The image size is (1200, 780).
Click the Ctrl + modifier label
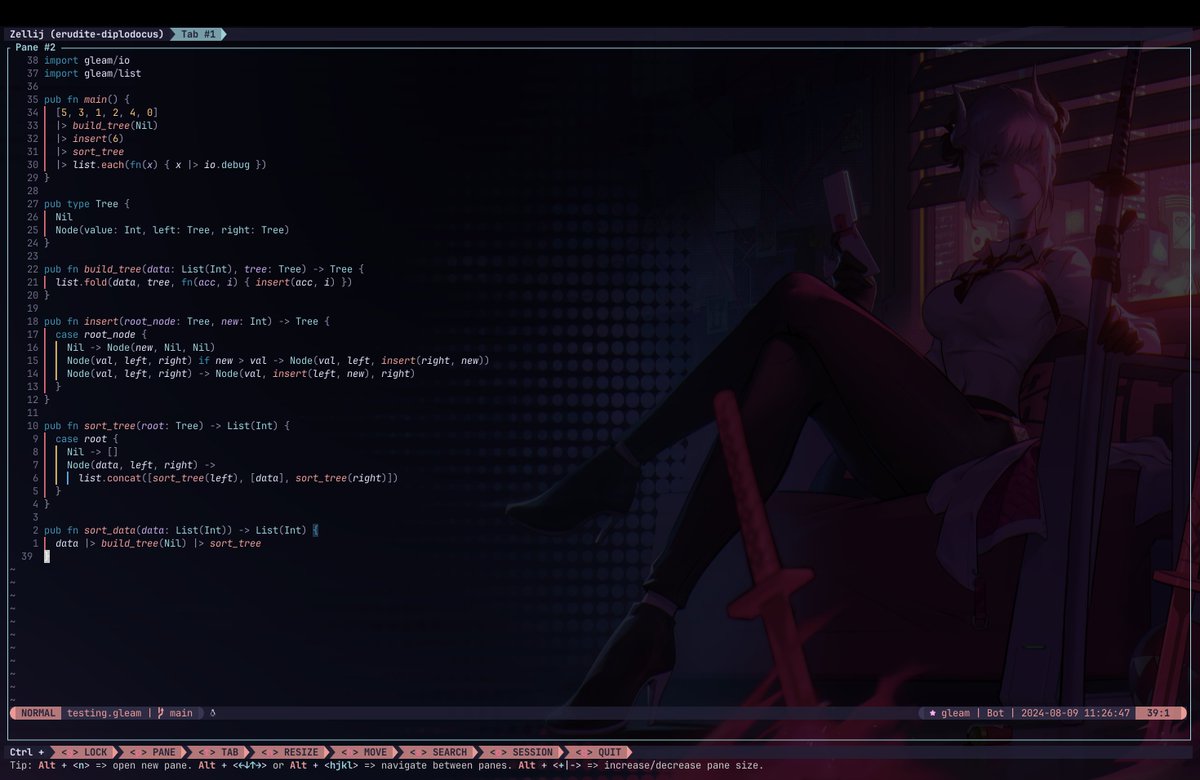pyautogui.click(x=27, y=752)
